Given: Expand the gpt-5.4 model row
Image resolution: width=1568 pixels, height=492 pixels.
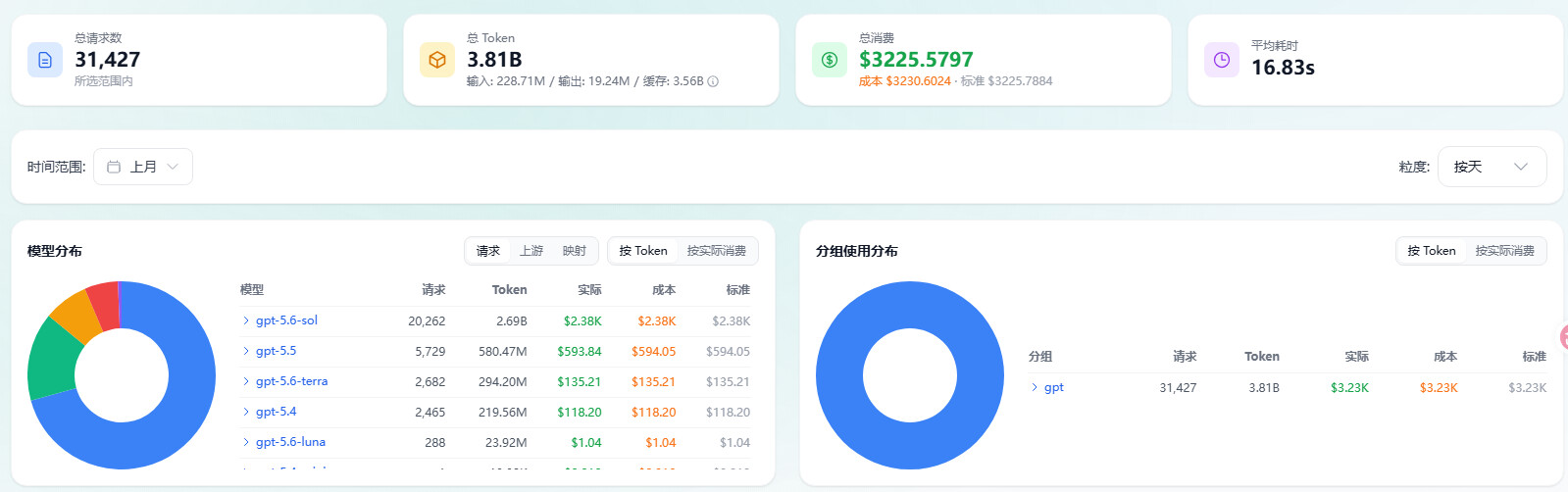Looking at the screenshot, I should [246, 412].
